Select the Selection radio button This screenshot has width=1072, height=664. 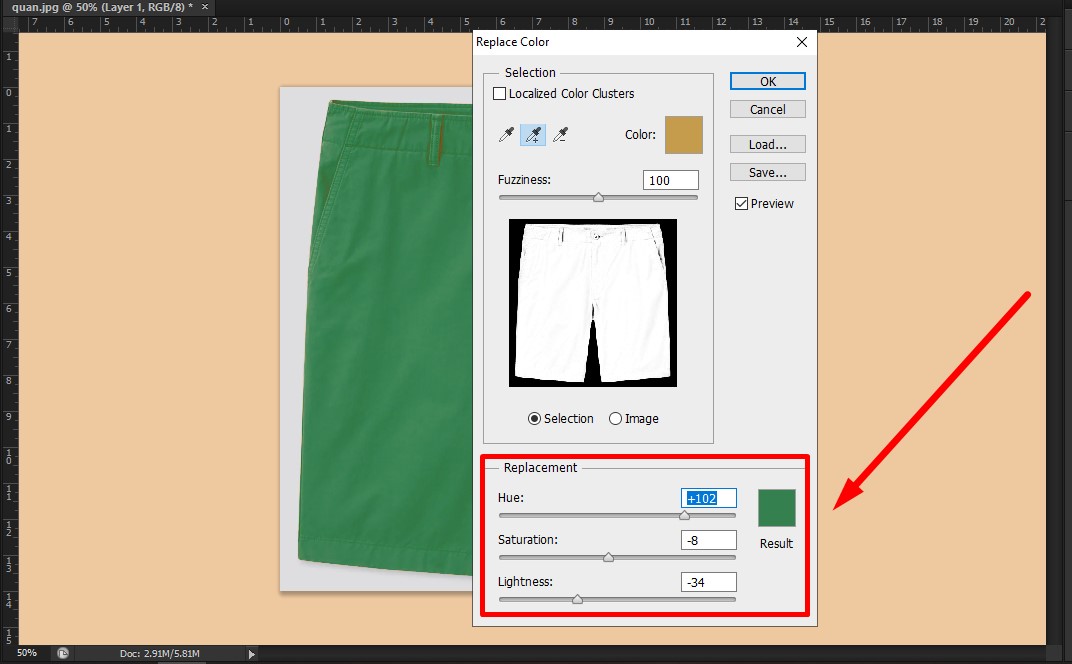point(534,418)
